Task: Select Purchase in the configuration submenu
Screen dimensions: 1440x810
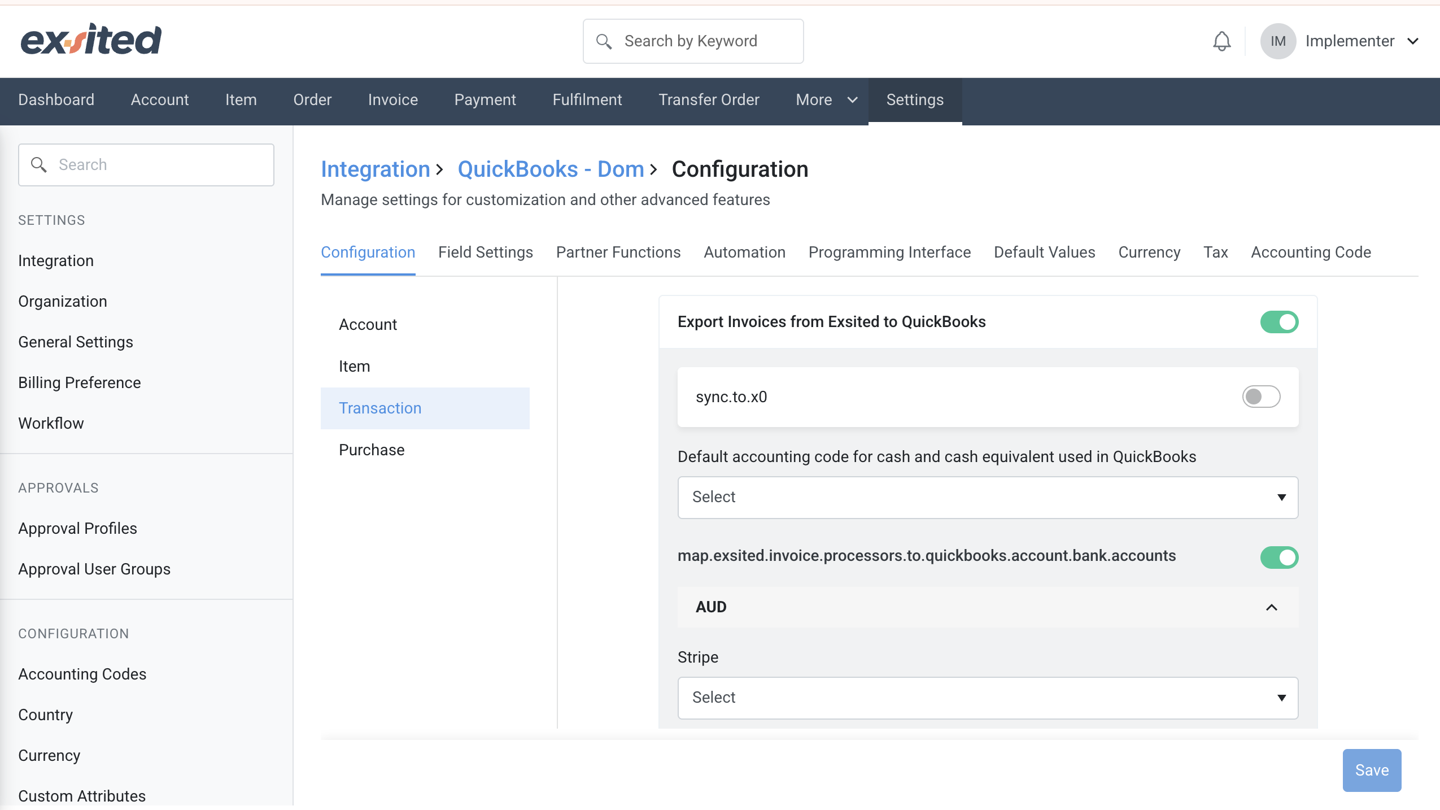Action: (425, 450)
